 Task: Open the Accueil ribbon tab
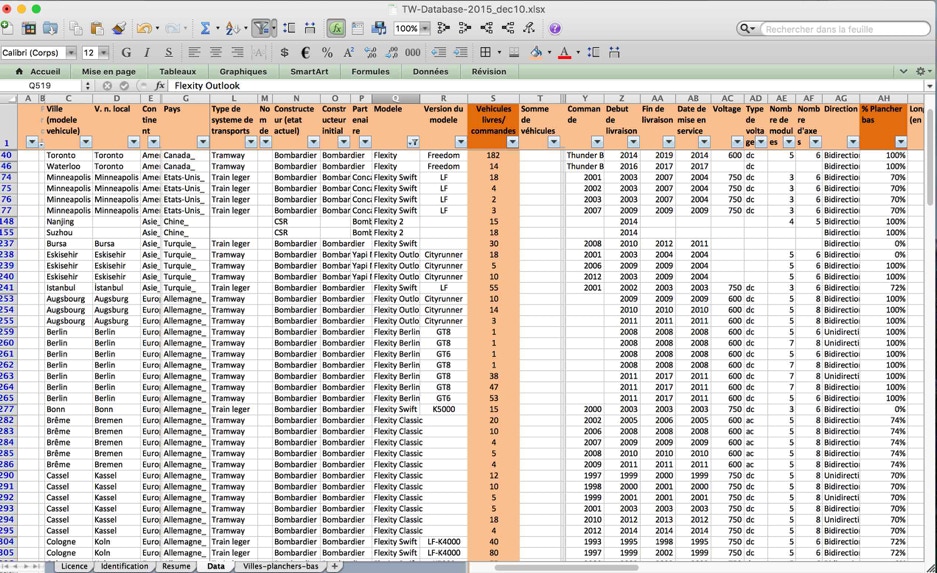[x=39, y=71]
